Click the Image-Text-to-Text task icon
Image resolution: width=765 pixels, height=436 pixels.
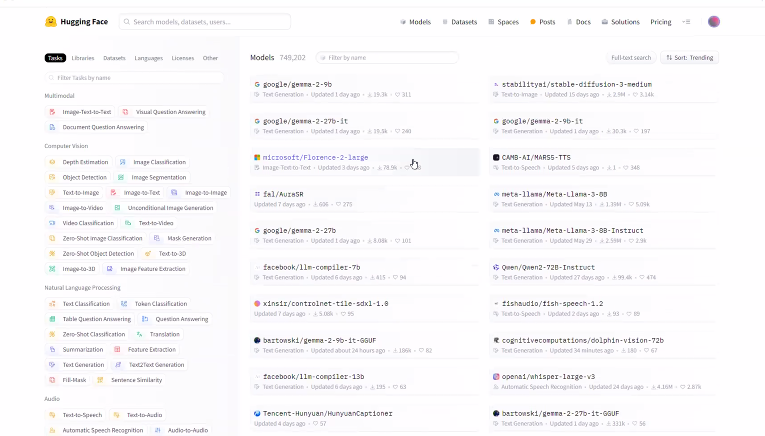pyautogui.click(x=52, y=112)
